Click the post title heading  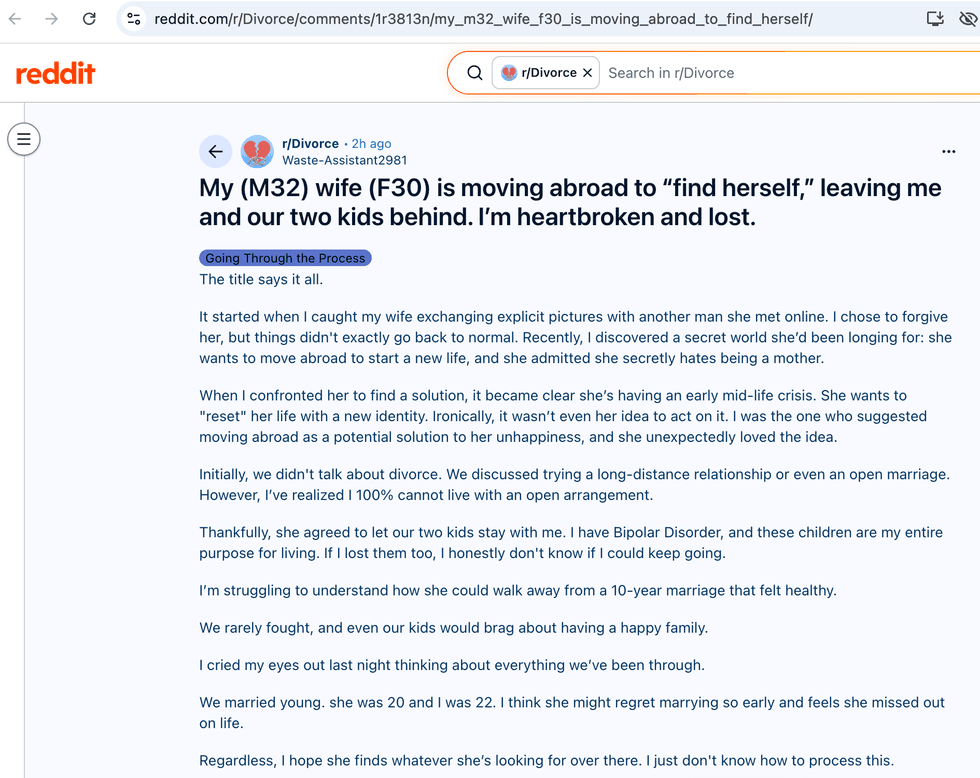point(570,202)
